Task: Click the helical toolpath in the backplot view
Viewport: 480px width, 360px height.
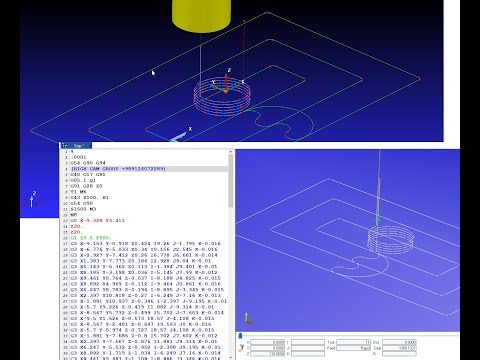Action: [x=391, y=241]
